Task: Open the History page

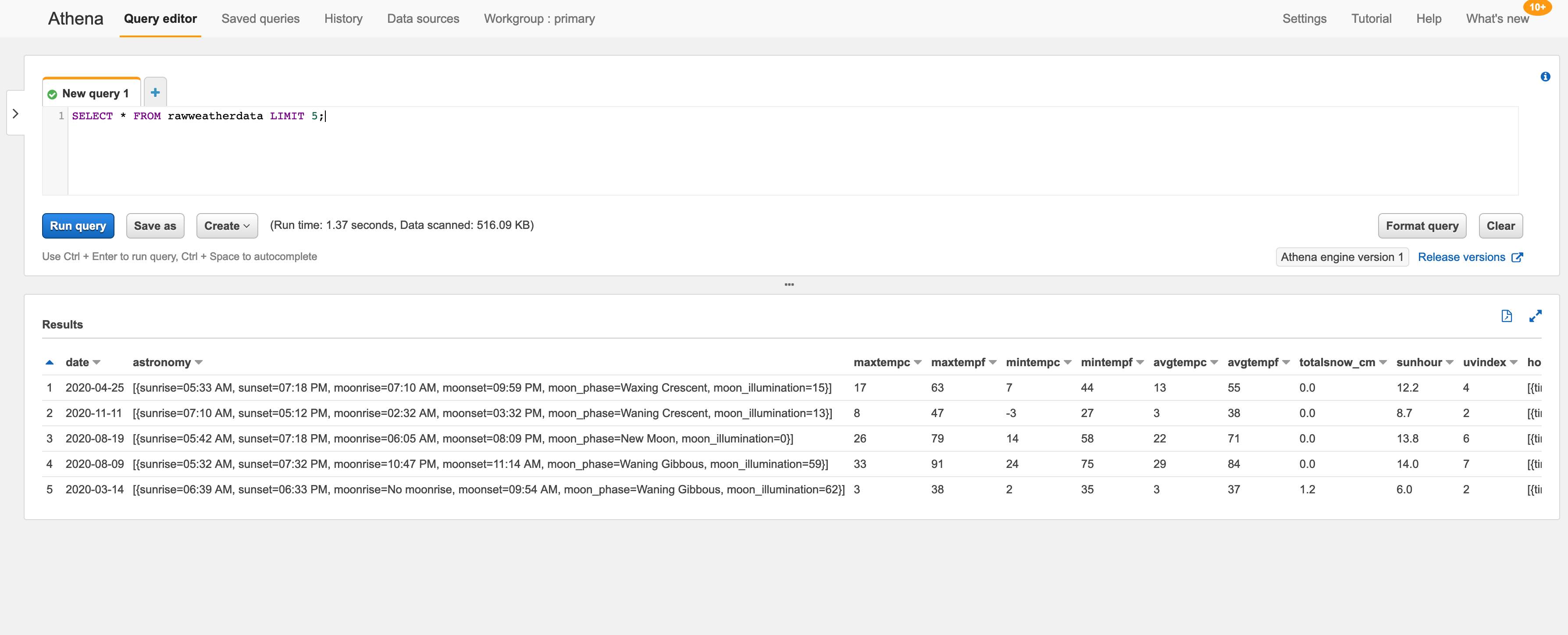Action: coord(343,18)
